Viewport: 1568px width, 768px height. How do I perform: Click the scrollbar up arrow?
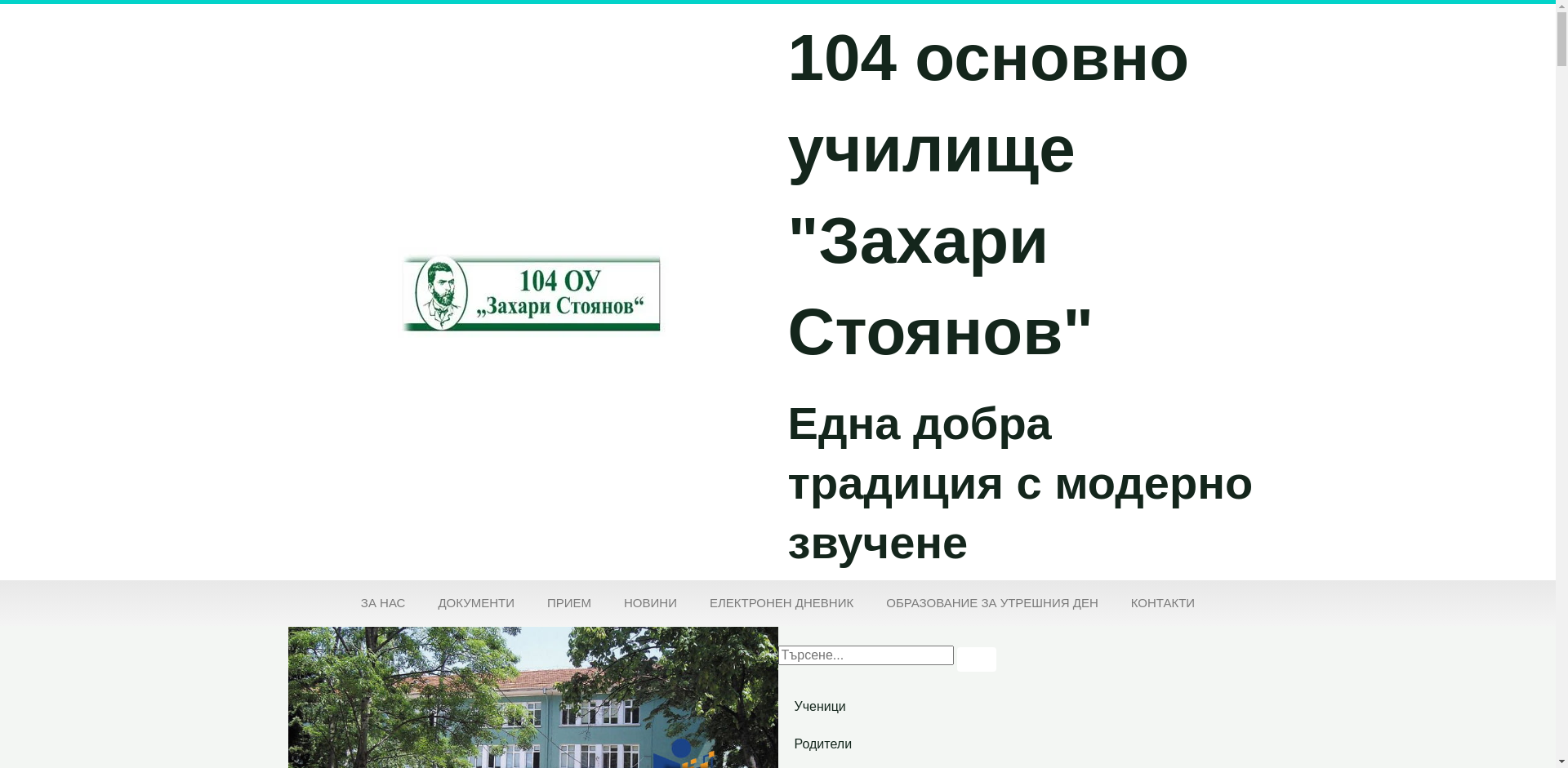1561,5
